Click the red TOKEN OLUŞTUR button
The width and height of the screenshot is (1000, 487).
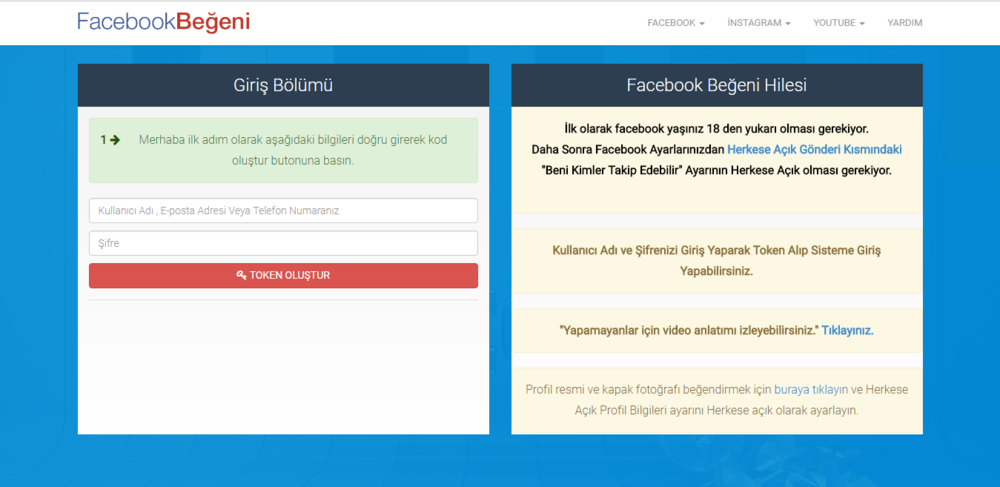(x=283, y=275)
